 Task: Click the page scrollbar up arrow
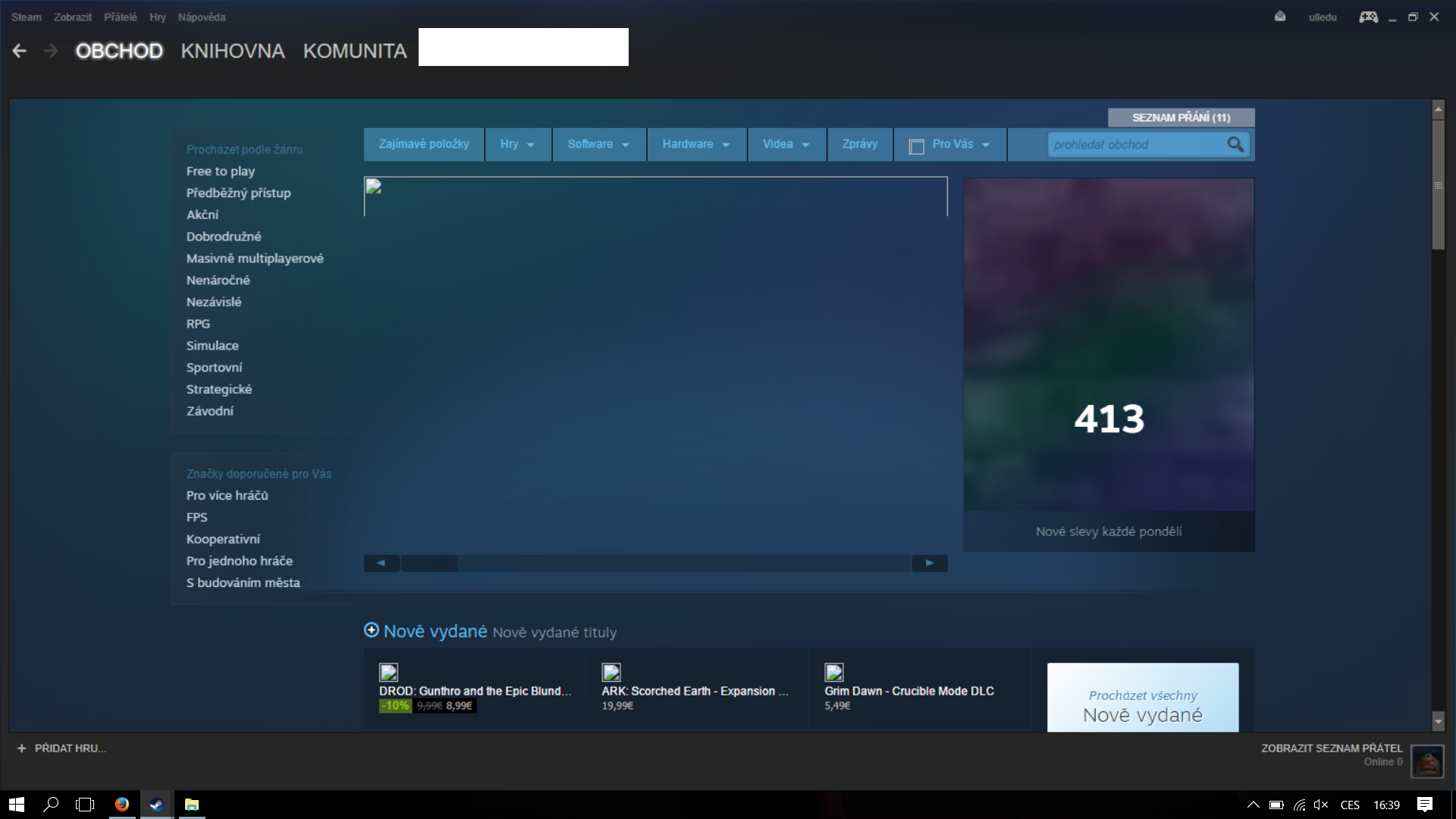(x=1438, y=110)
